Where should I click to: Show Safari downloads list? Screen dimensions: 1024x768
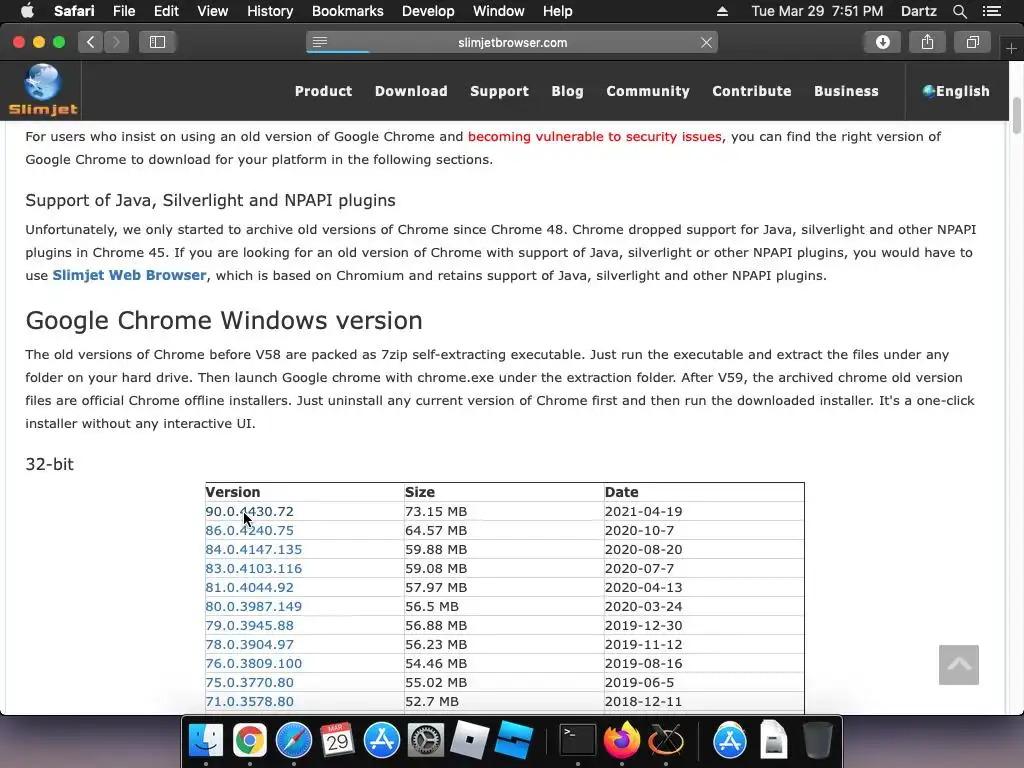(882, 42)
